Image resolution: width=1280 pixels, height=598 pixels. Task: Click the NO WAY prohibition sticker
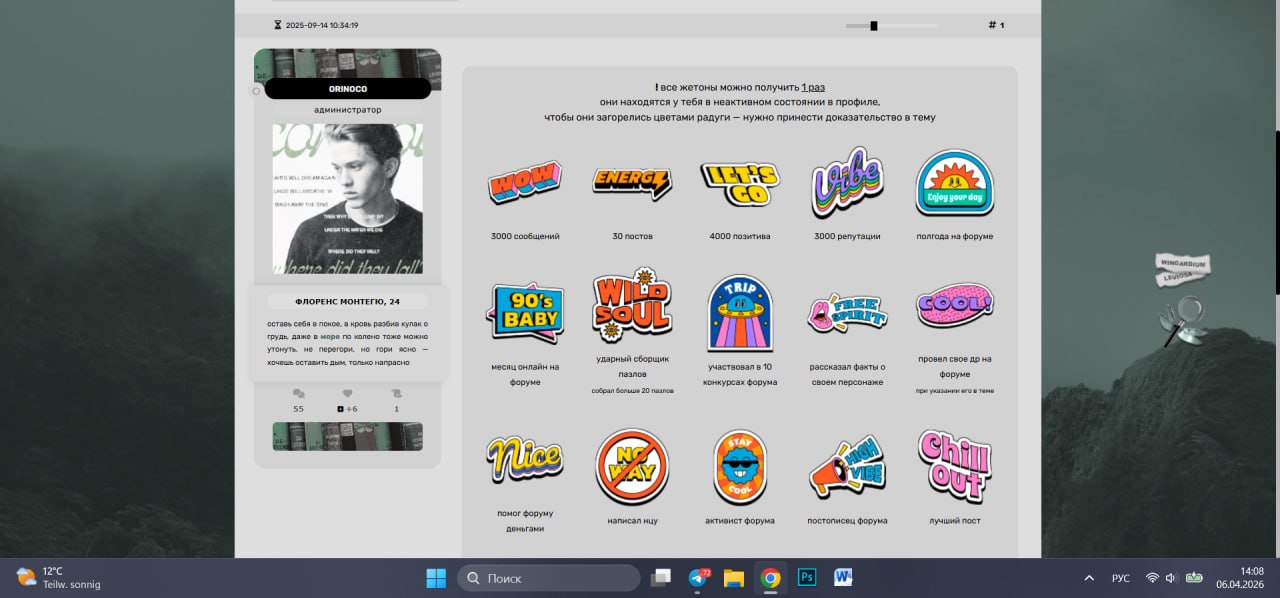[632, 467]
